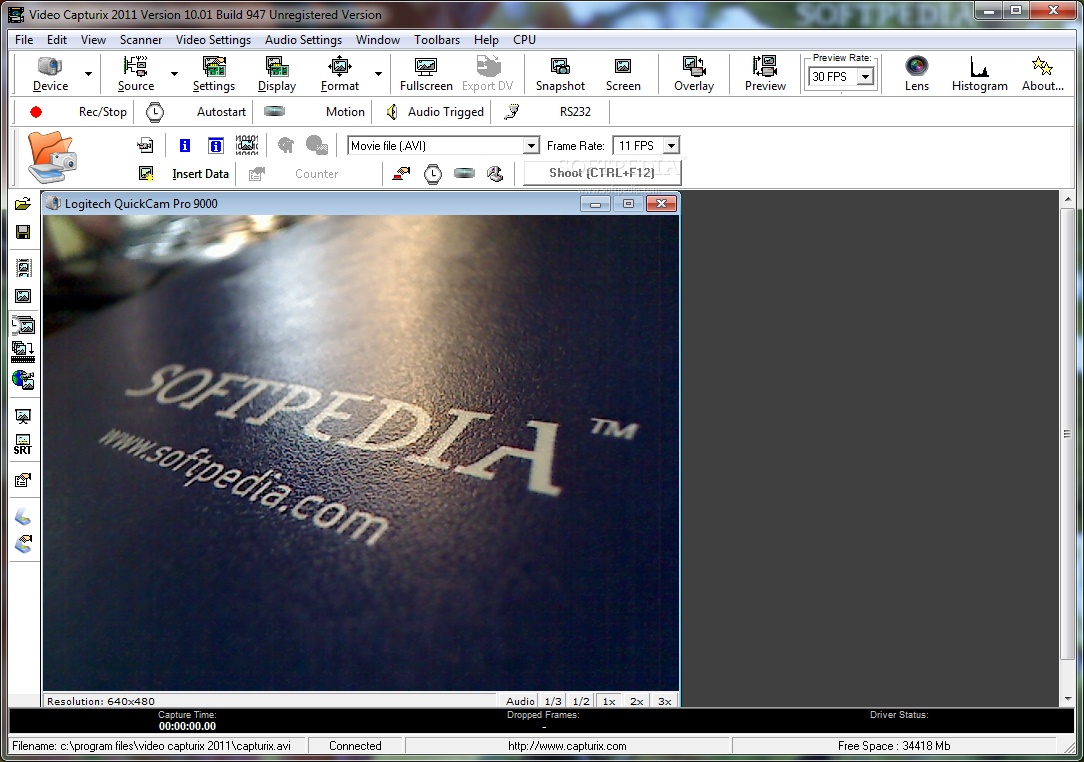Click the vertical scrollbar down arrow
1084x762 pixels.
(x=1067, y=699)
